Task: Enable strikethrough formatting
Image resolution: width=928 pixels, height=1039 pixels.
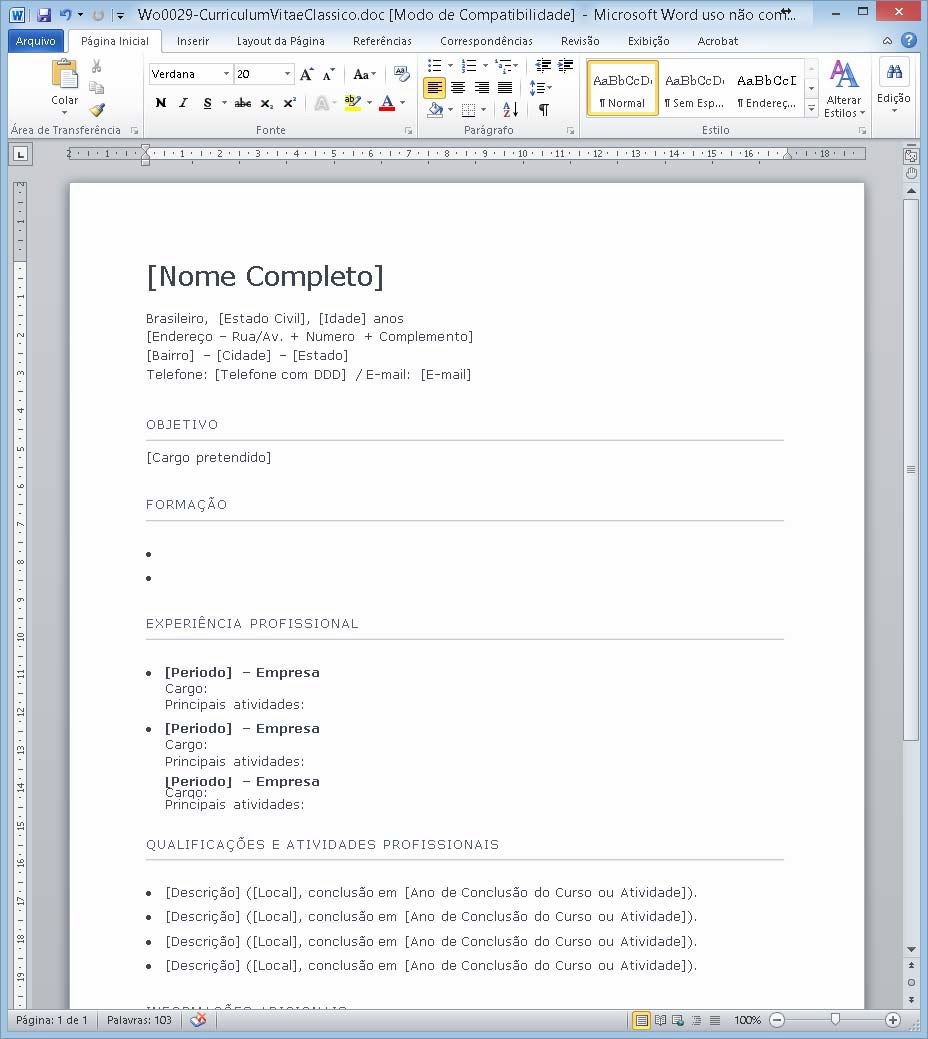Action: point(244,102)
